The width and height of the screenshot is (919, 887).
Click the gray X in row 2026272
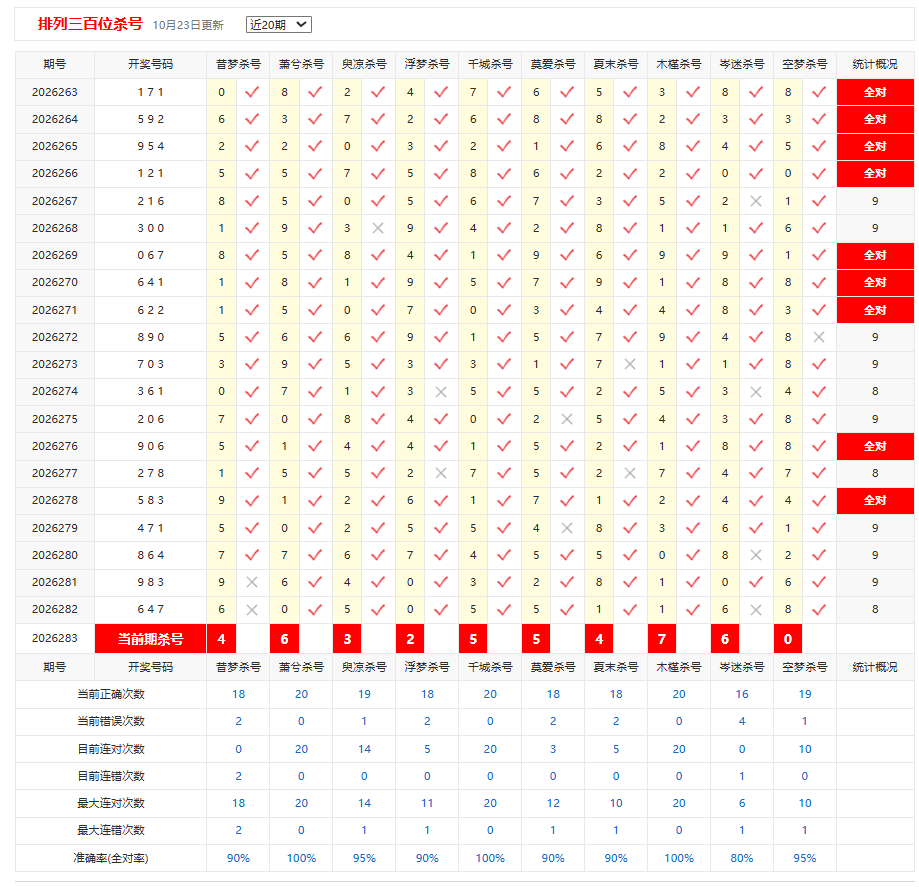tap(819, 337)
